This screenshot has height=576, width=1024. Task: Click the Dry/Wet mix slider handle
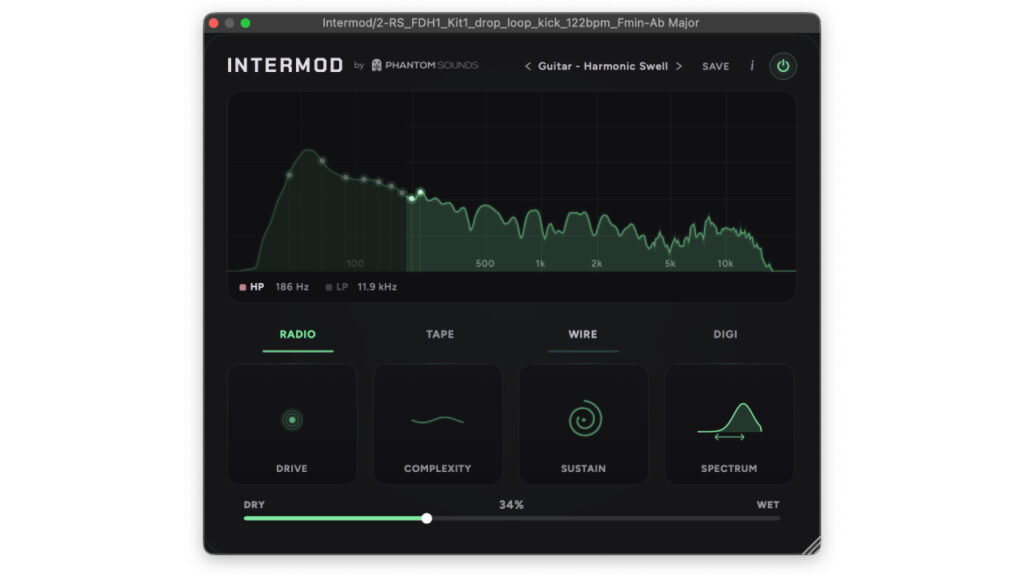click(x=427, y=518)
